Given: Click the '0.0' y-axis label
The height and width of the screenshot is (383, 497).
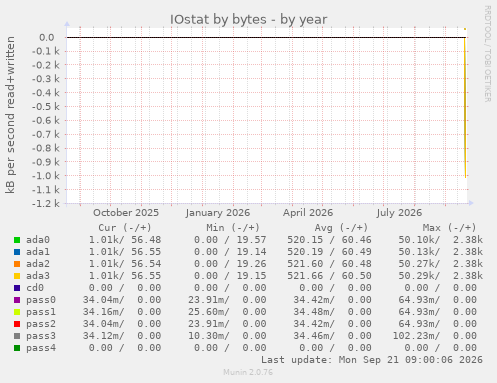Looking at the screenshot, I should [47, 37].
